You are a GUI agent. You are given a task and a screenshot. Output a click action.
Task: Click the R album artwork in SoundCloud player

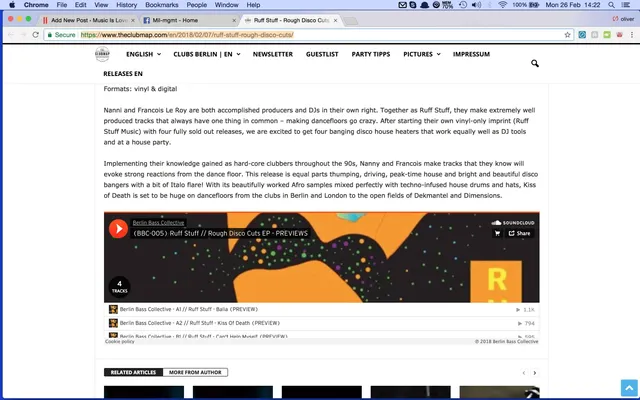coord(496,282)
